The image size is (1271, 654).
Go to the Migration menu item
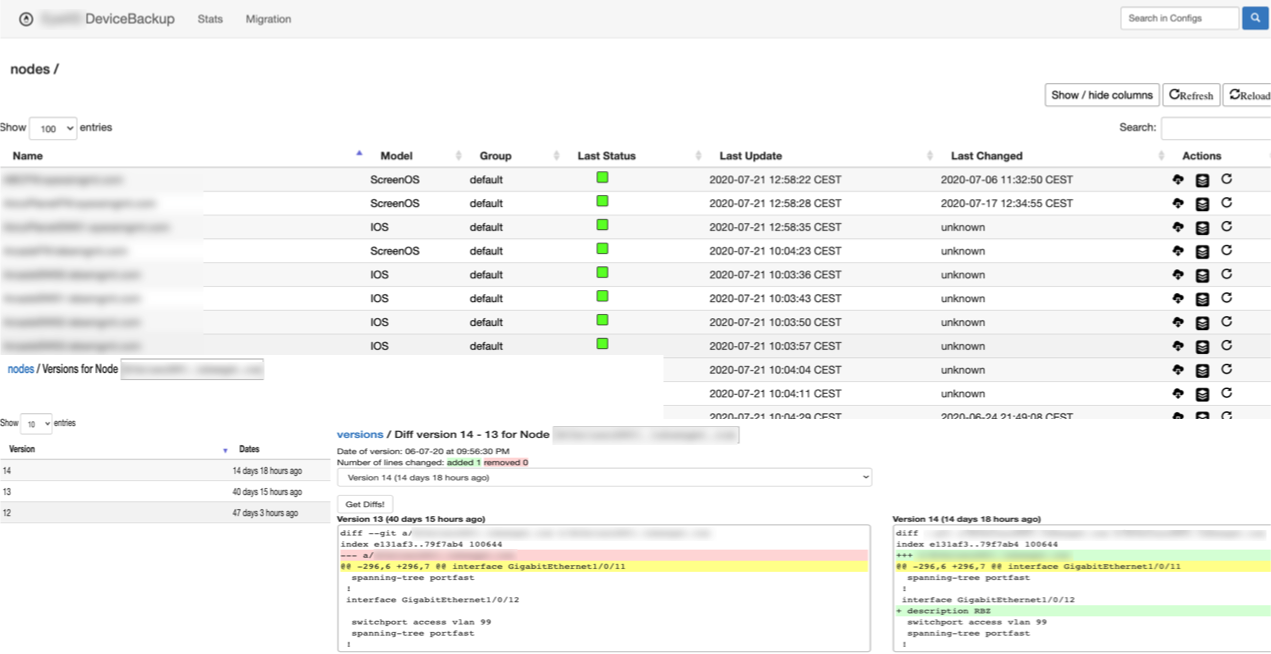click(268, 19)
